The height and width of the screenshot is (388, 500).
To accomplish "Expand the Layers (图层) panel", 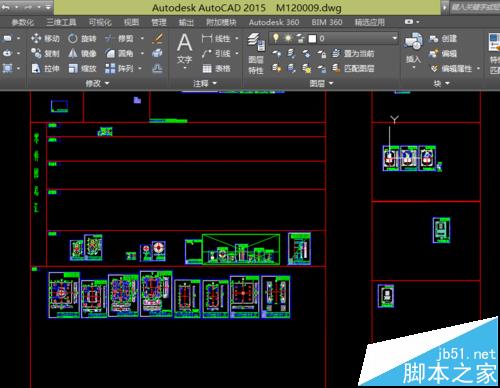I will point(321,83).
